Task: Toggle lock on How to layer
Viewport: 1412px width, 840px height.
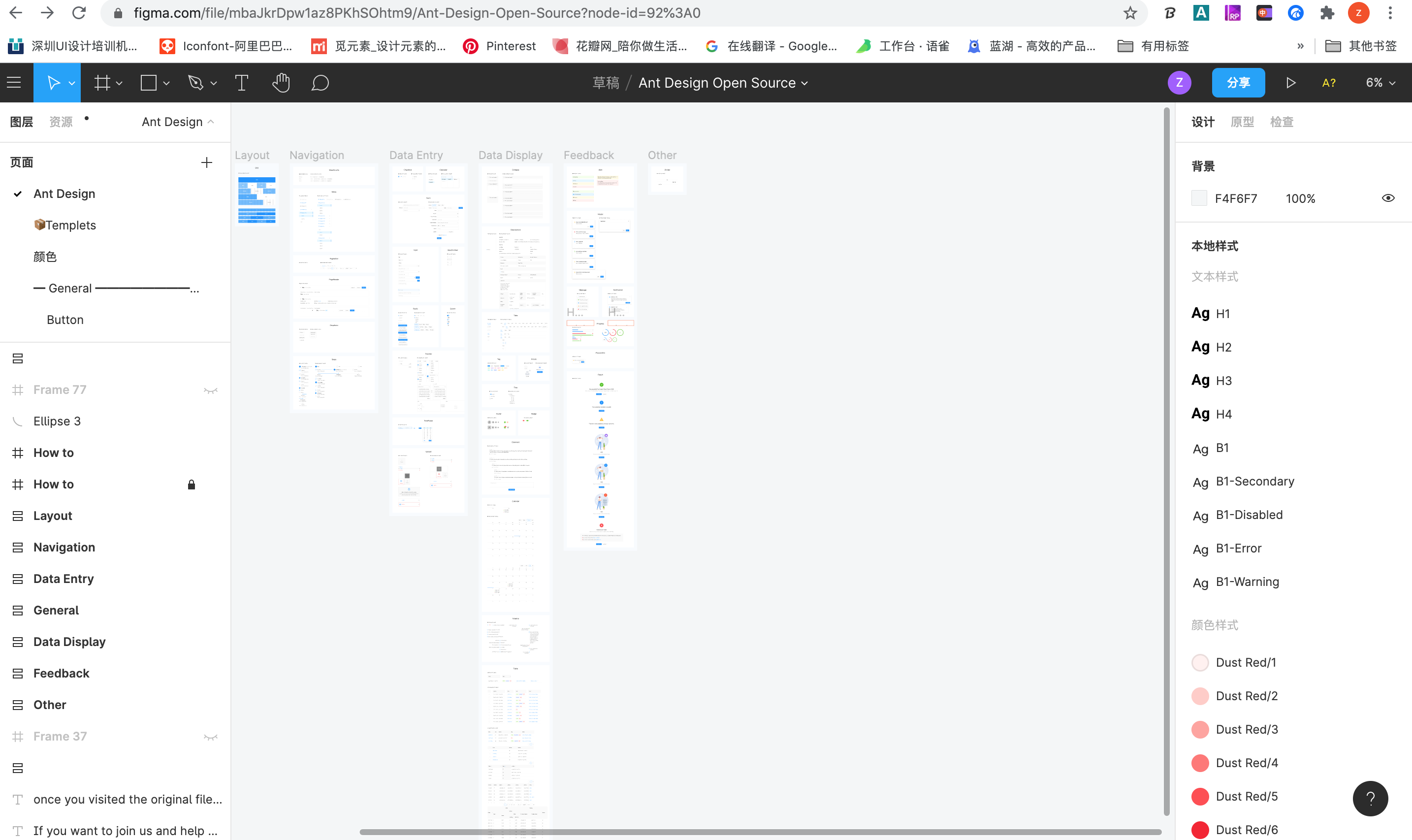Action: [x=191, y=484]
